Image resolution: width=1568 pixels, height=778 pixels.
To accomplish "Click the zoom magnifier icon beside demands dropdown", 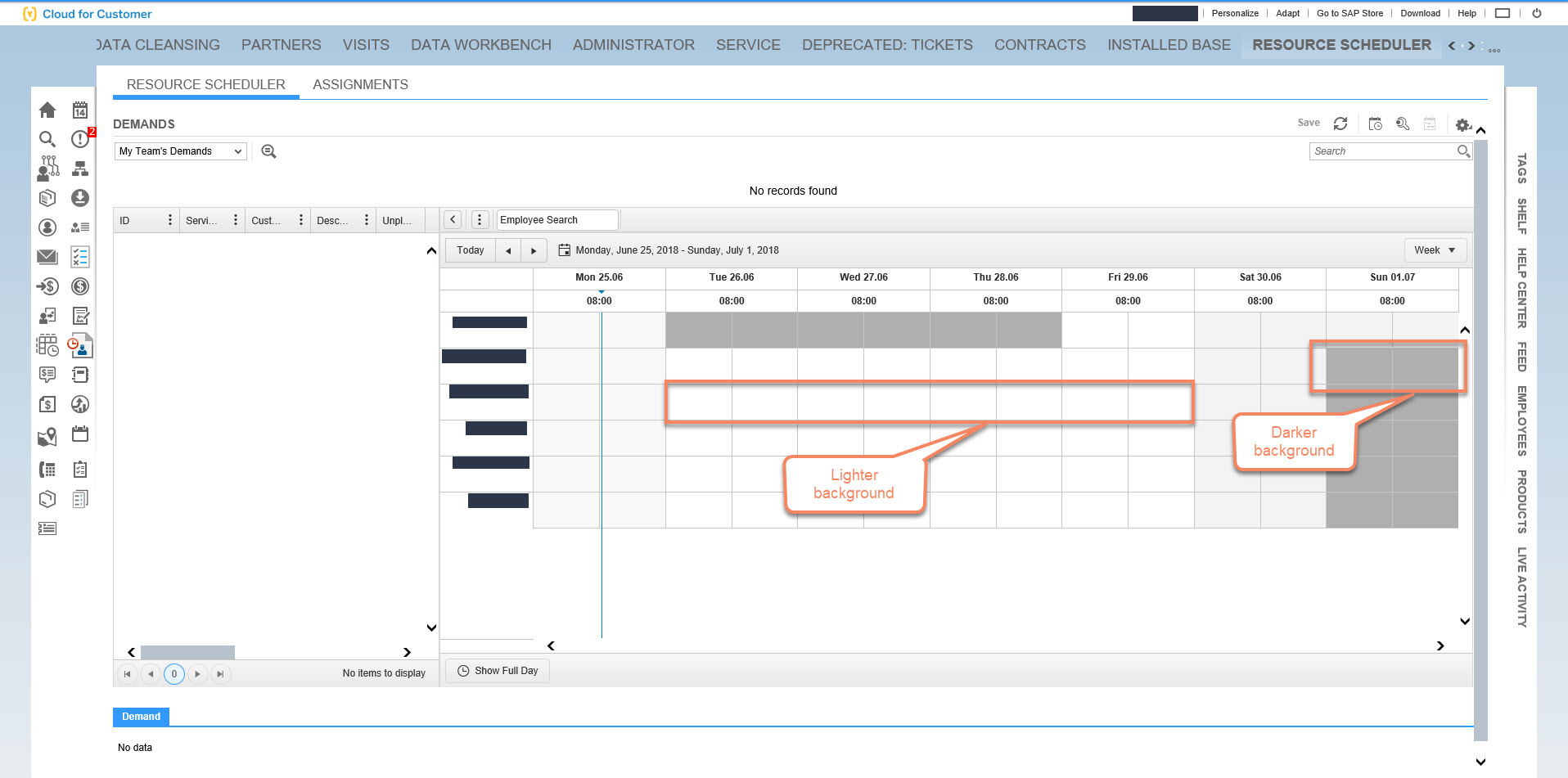I will (268, 151).
